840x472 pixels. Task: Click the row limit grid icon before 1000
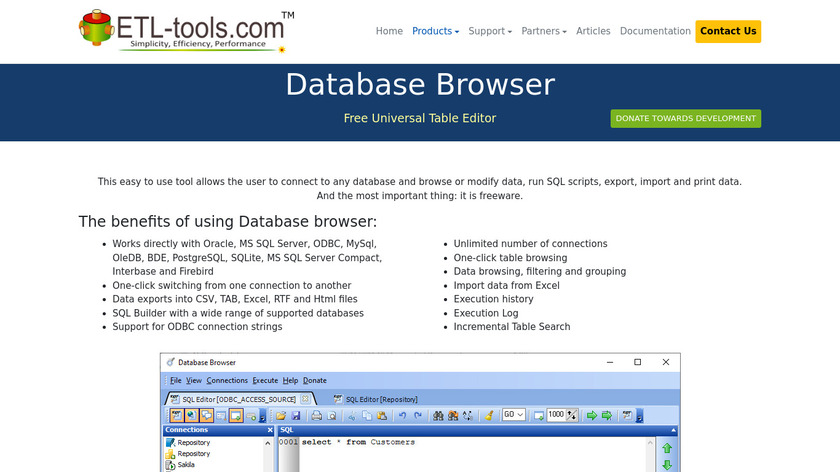coord(539,416)
